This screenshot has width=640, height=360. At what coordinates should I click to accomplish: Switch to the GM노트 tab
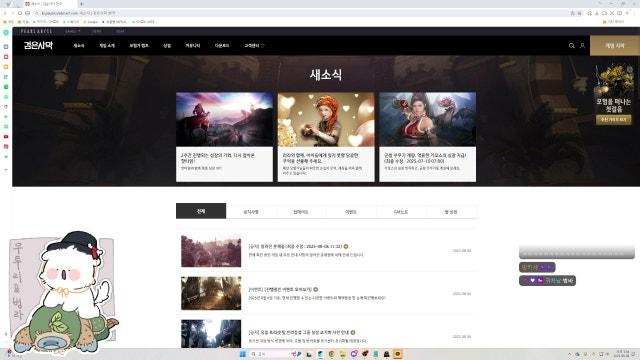point(401,212)
